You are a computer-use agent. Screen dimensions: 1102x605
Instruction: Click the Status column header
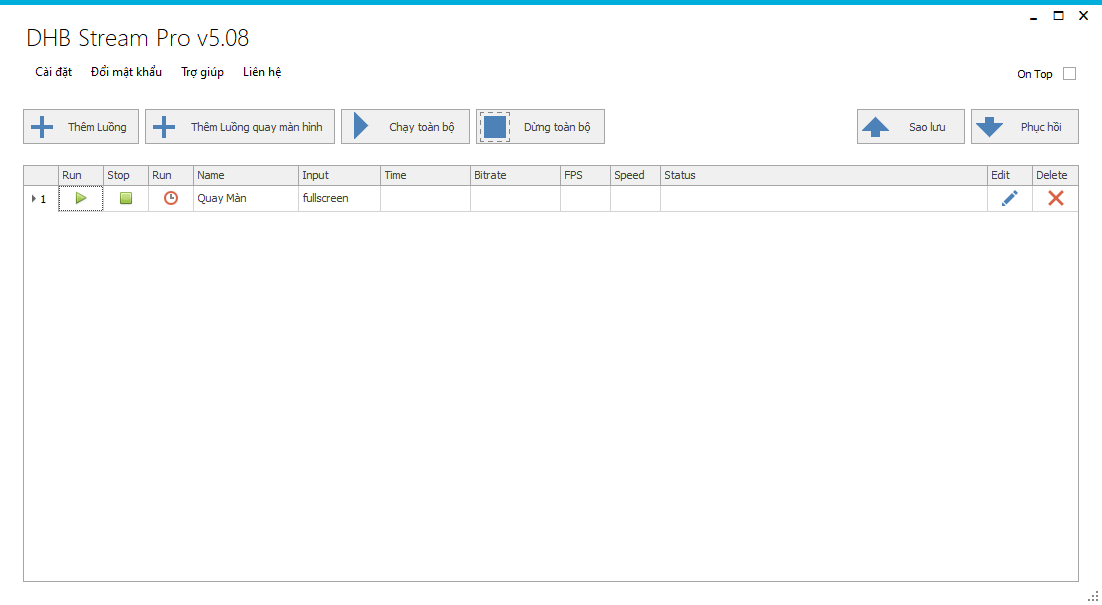(x=824, y=175)
